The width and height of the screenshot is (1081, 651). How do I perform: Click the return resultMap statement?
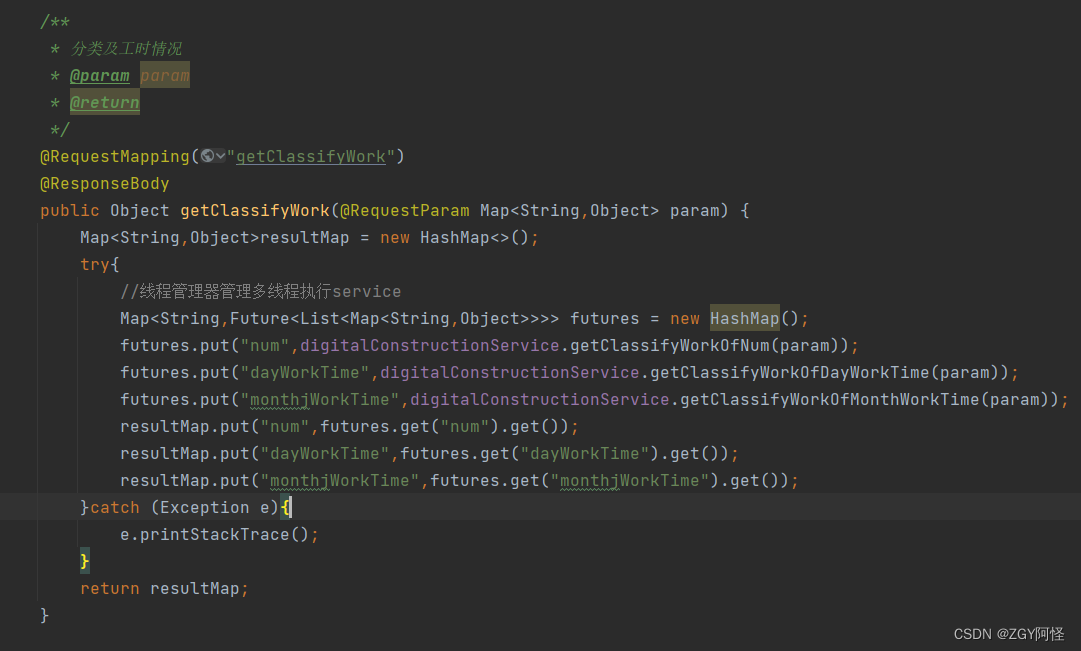click(164, 588)
